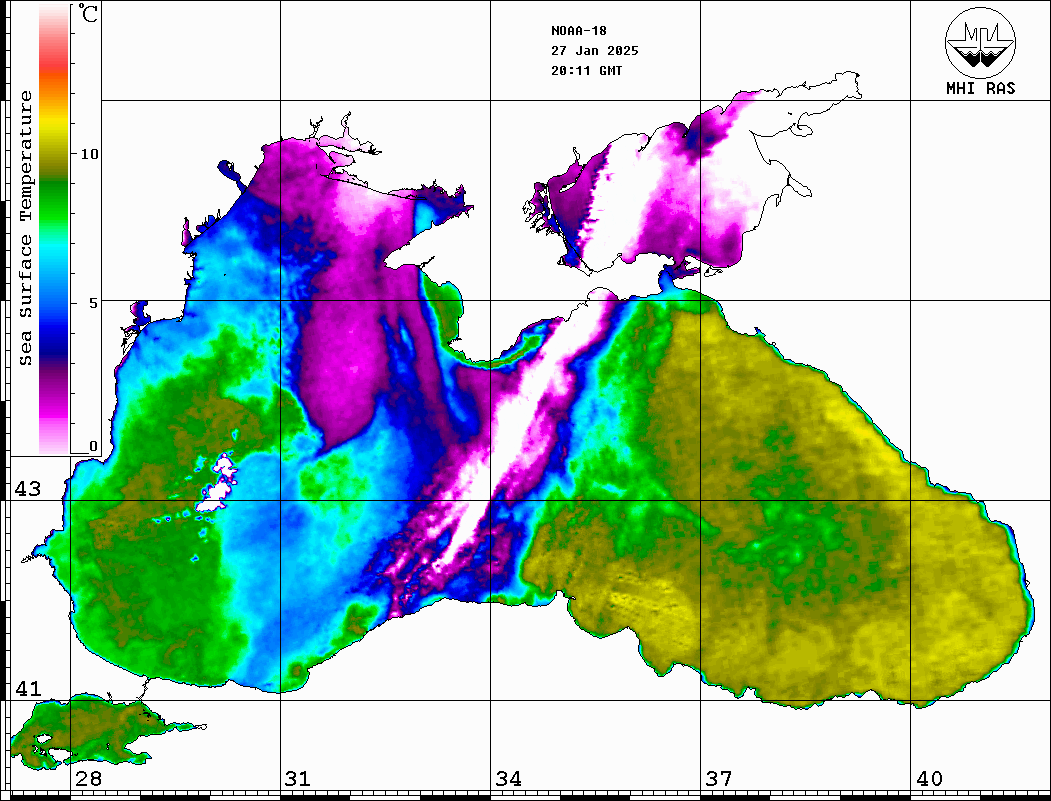The height and width of the screenshot is (801, 1051).
Task: Click the latitude 43 label
Action: (x=27, y=489)
